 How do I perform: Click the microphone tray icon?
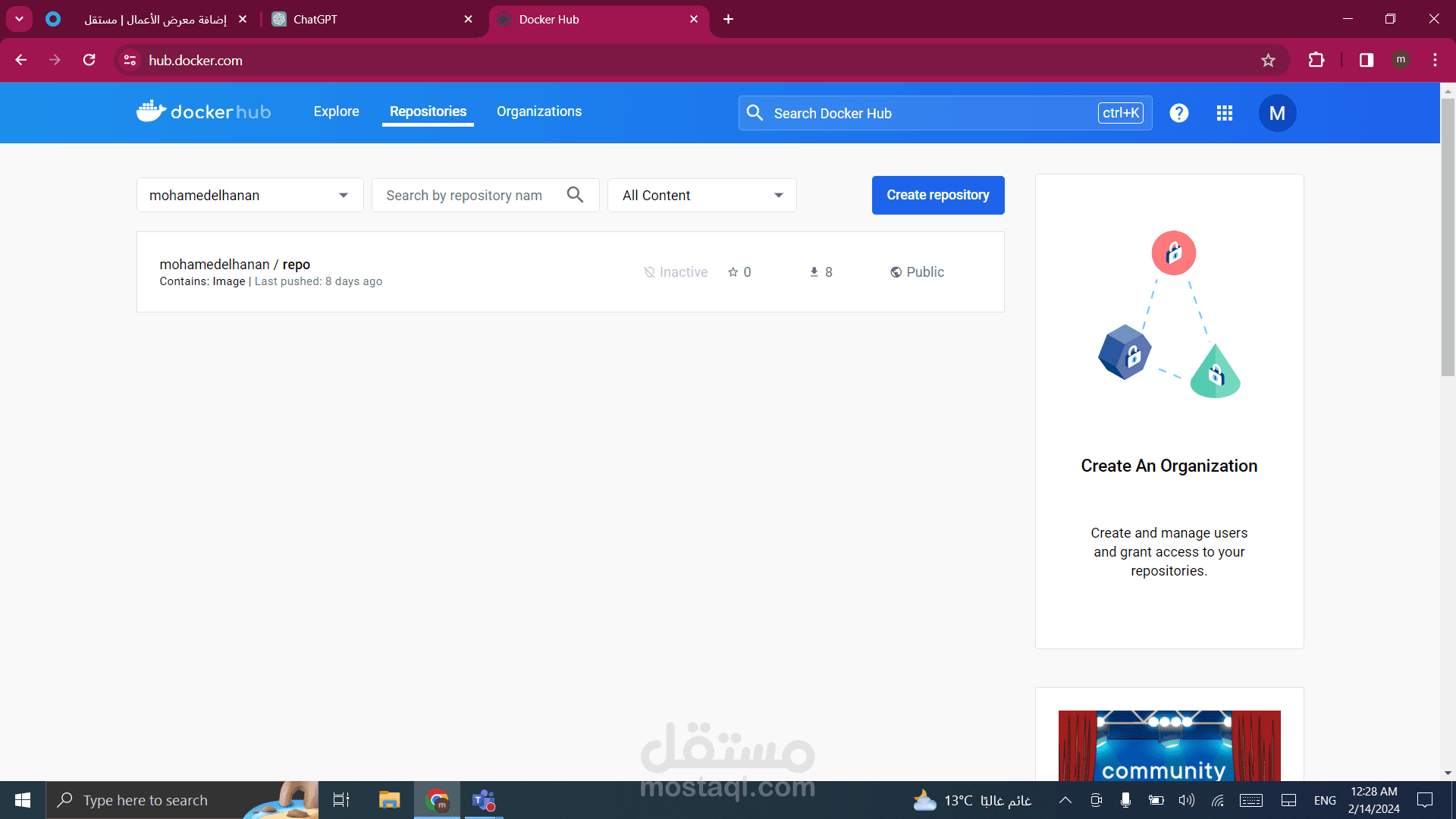click(1126, 800)
